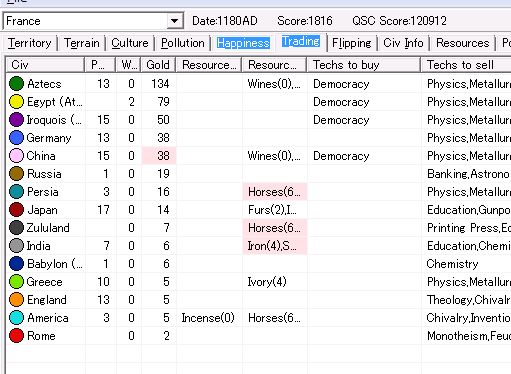Sort by the Gold column header
511x374 pixels.
pyautogui.click(x=158, y=65)
